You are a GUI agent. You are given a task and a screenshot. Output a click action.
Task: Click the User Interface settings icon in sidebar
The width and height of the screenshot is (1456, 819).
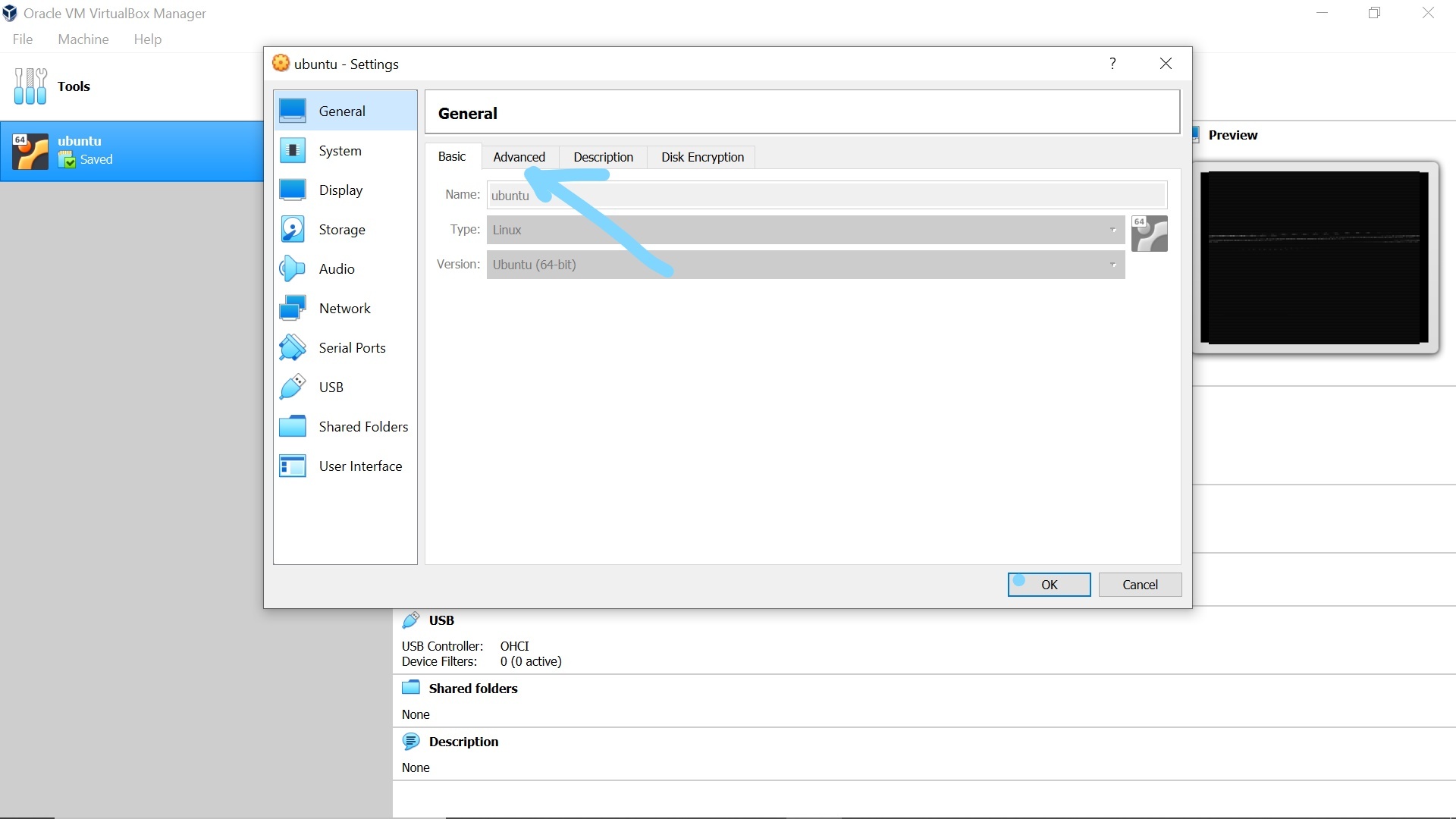click(x=292, y=466)
